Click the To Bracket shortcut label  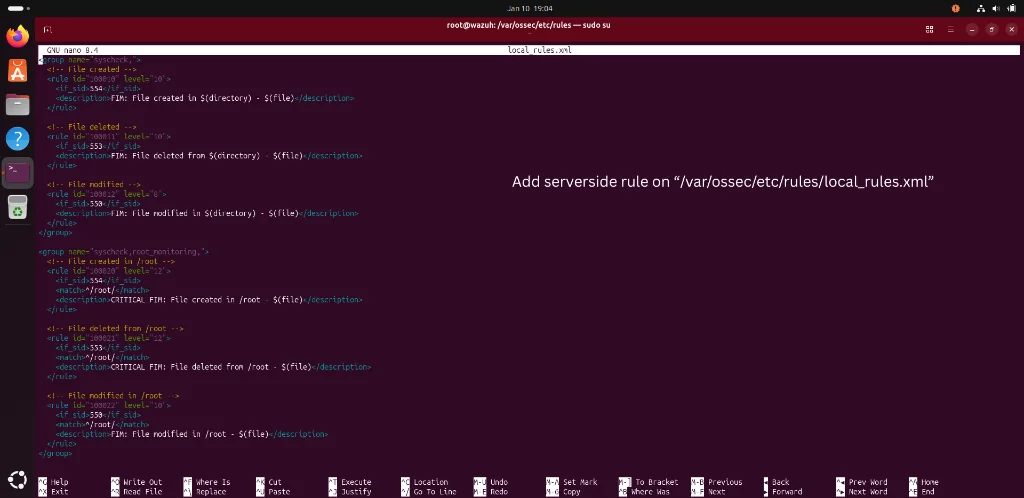(657, 482)
